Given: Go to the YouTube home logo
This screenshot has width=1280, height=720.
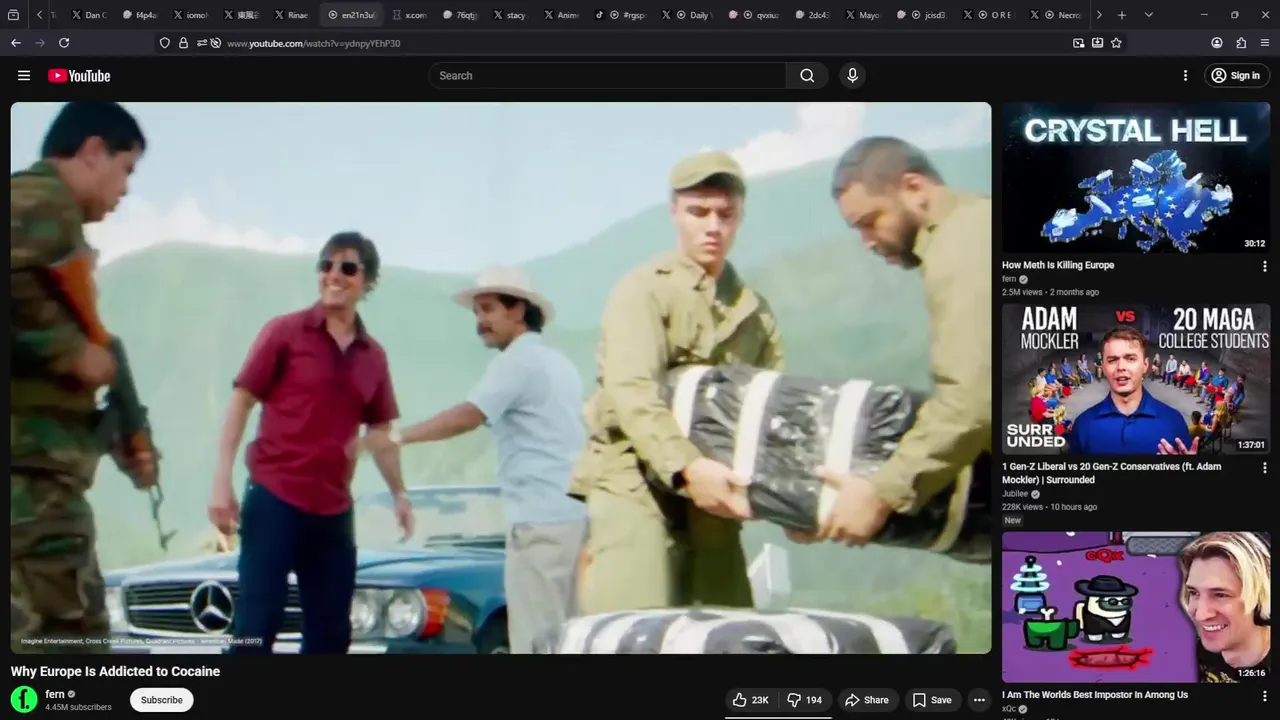Looking at the screenshot, I should [x=79, y=76].
